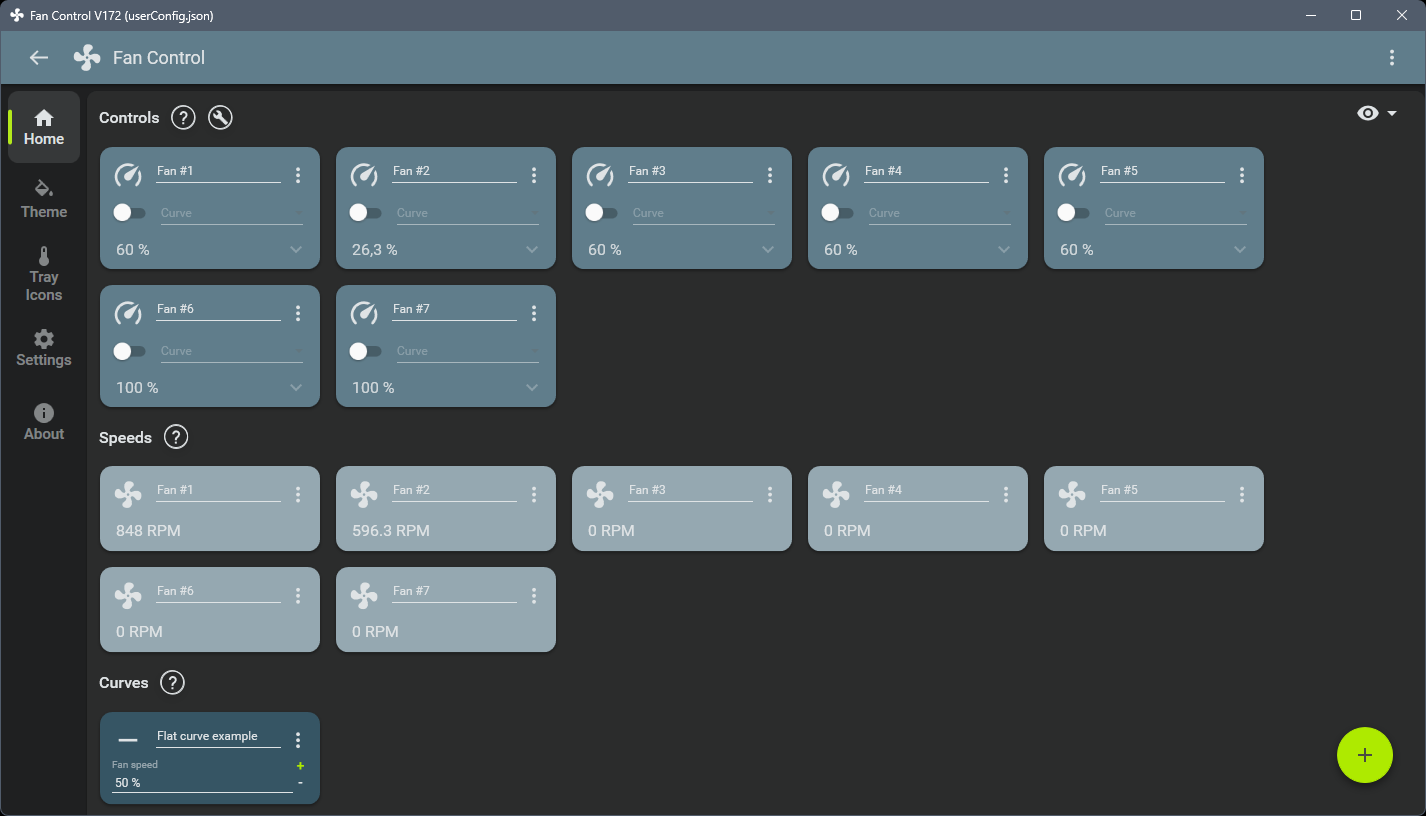This screenshot has height=816, width=1426.
Task: Click the fan icon on Fan #2 speed card
Action: pos(364,493)
